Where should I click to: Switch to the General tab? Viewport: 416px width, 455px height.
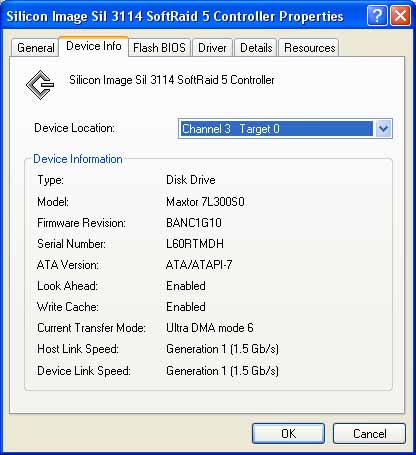[x=36, y=48]
